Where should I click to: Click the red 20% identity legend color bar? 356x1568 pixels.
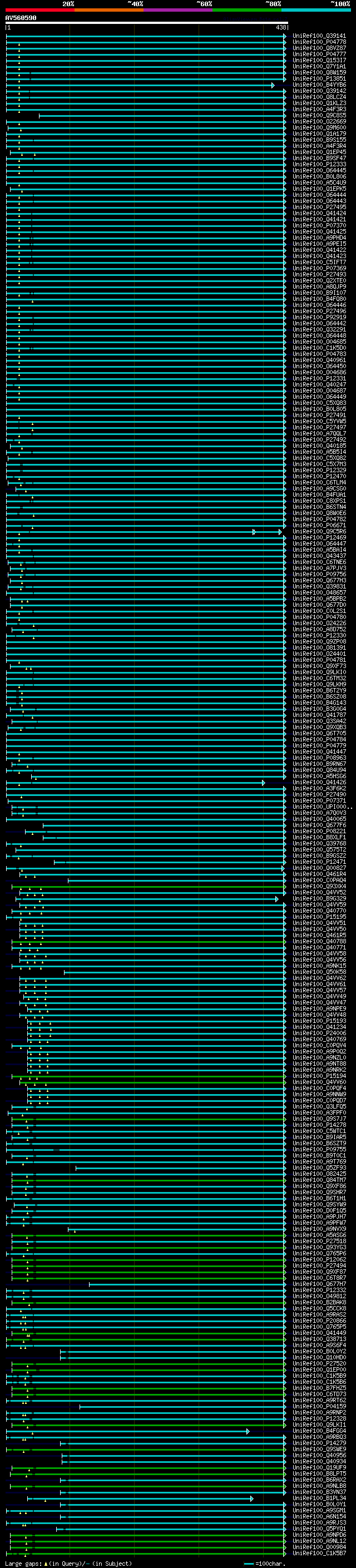tap(39, 10)
